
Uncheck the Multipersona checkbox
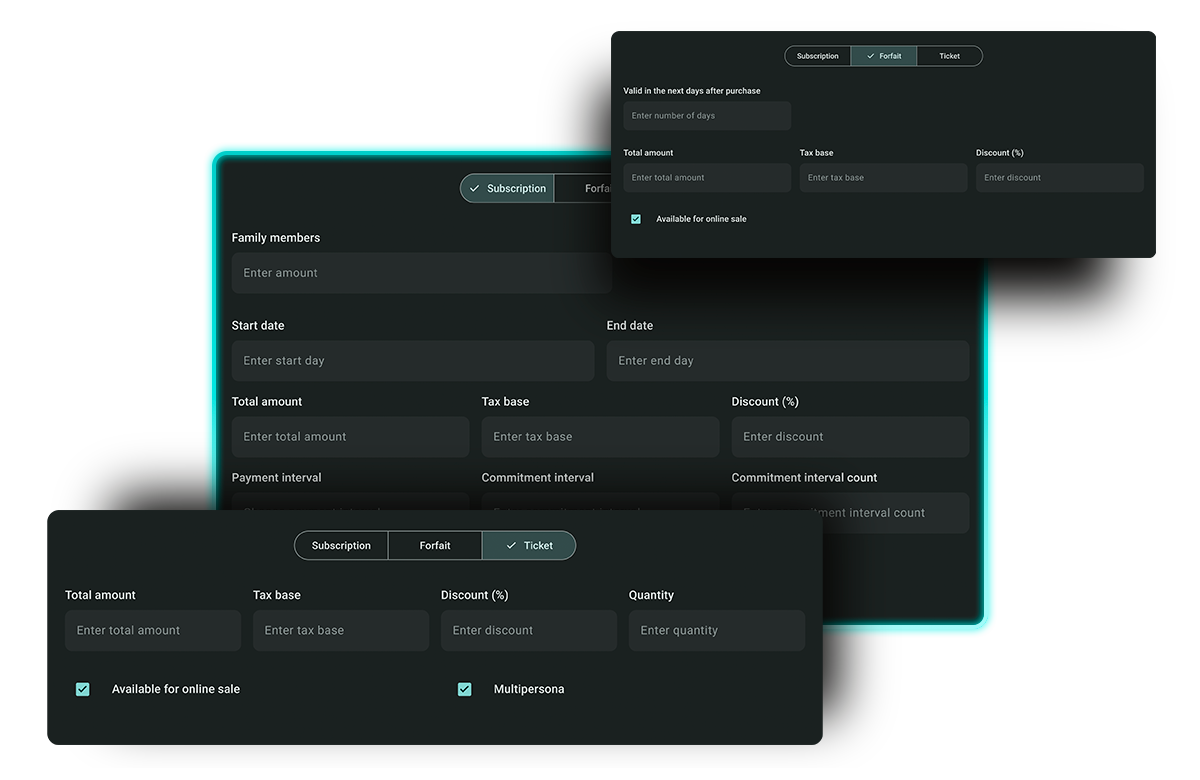(x=465, y=689)
